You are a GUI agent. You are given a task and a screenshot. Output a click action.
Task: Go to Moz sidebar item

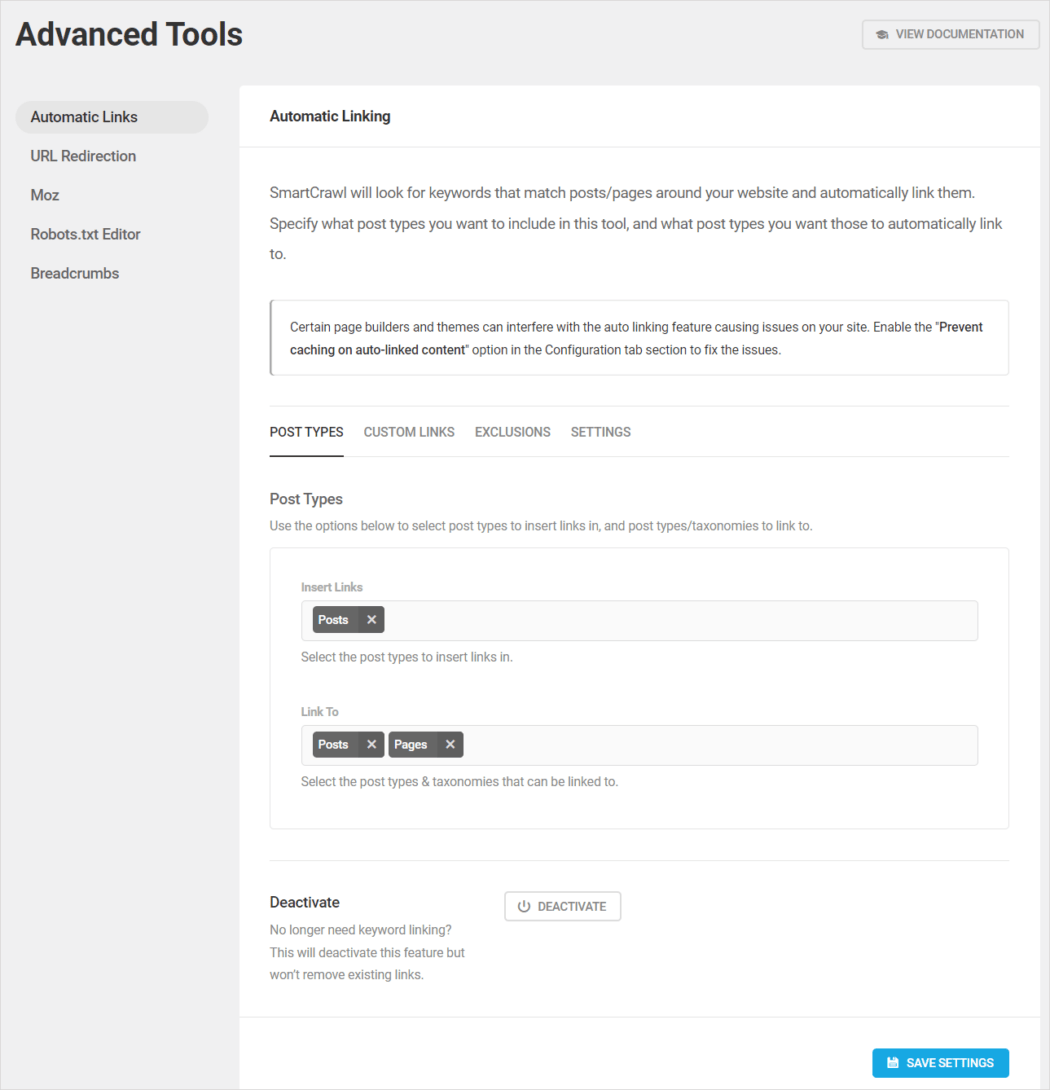[45, 195]
